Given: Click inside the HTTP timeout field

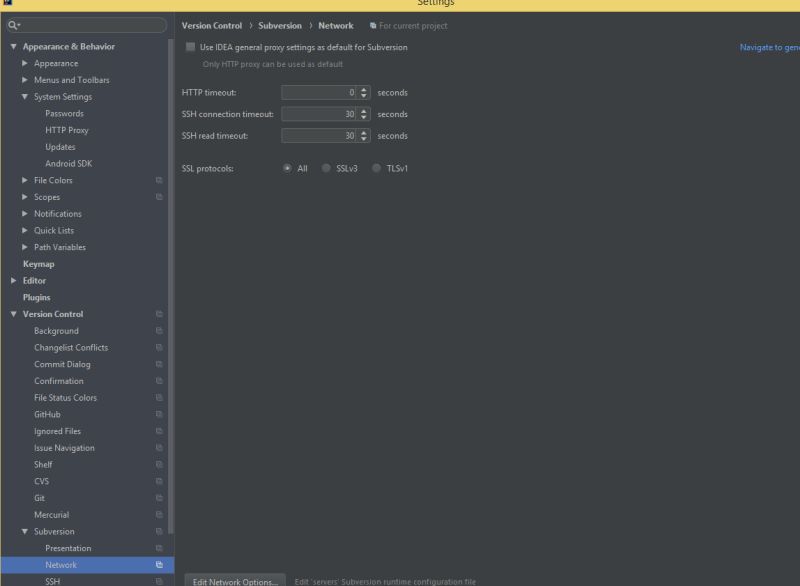Looking at the screenshot, I should [320, 92].
